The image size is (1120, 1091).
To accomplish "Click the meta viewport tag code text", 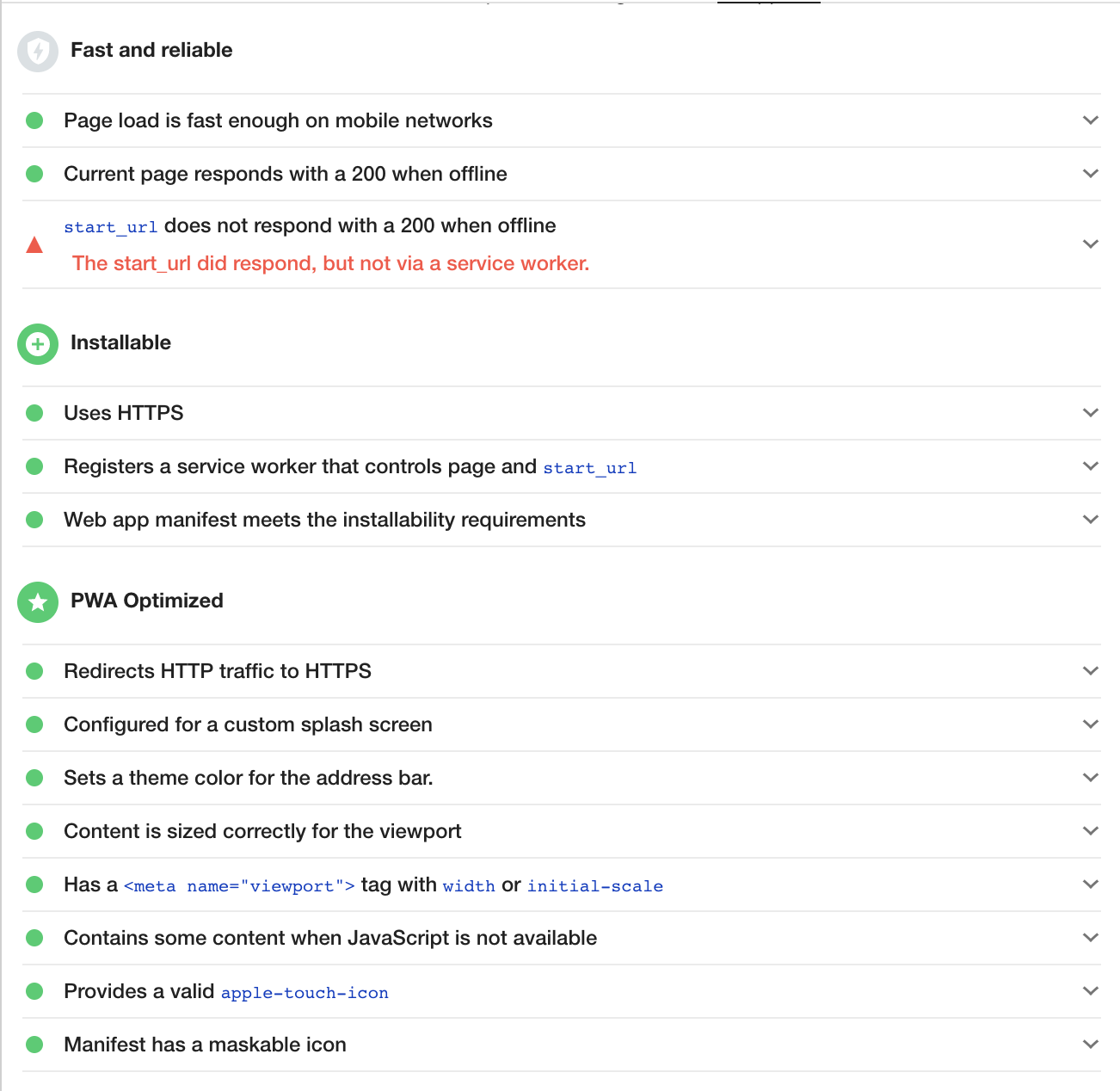I will click(x=239, y=886).
